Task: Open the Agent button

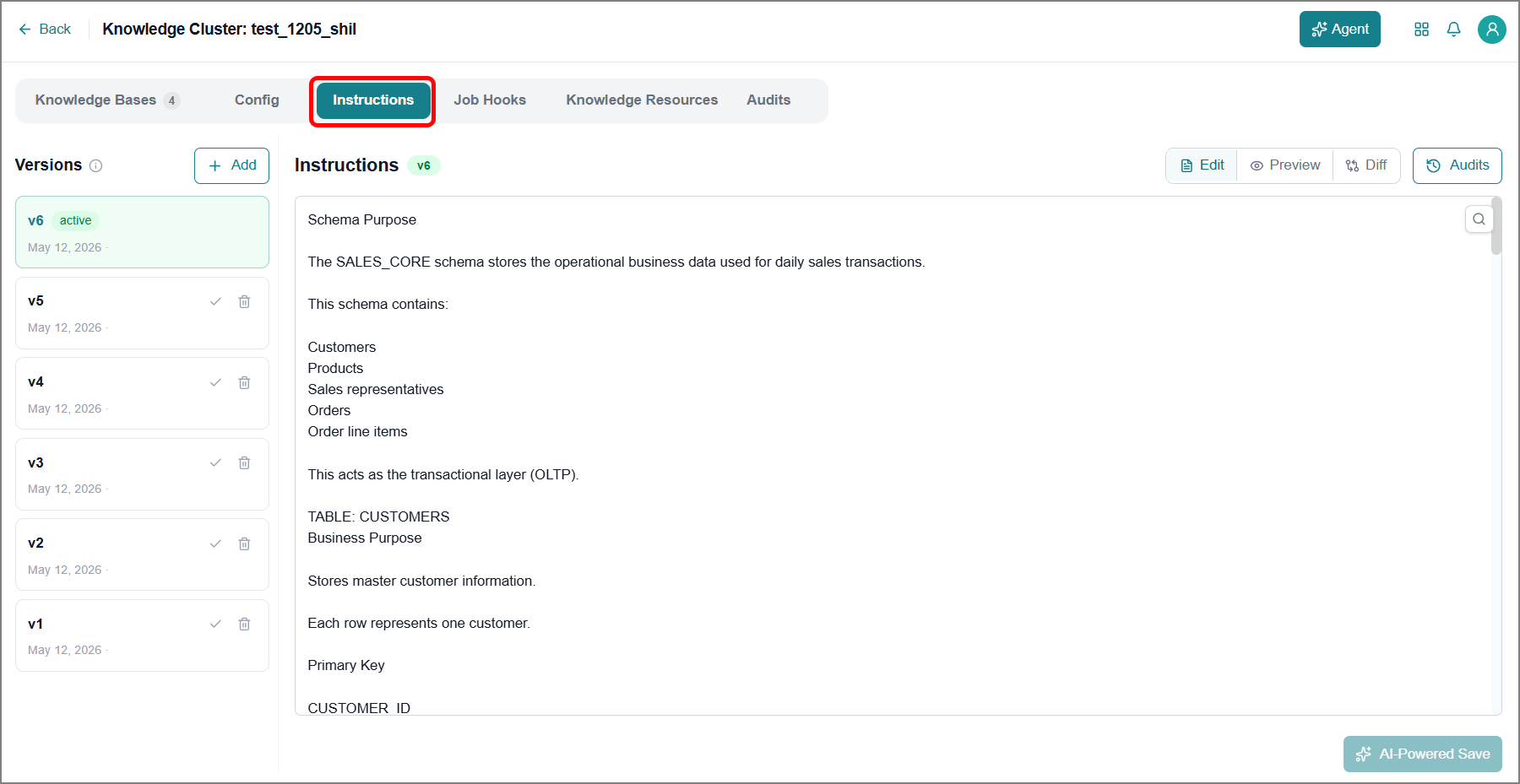Action: tap(1339, 29)
